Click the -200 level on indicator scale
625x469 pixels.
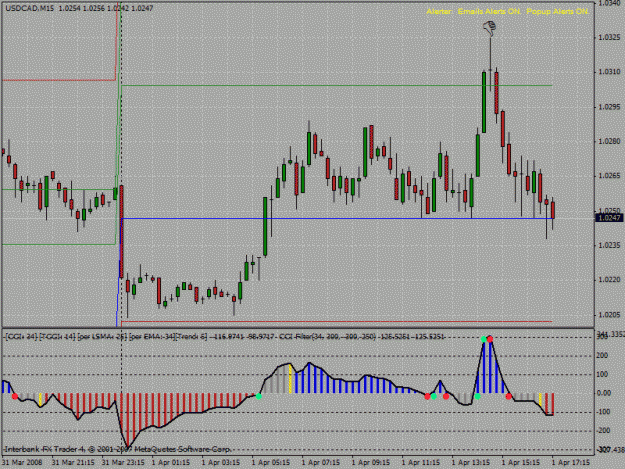pyautogui.click(x=603, y=431)
